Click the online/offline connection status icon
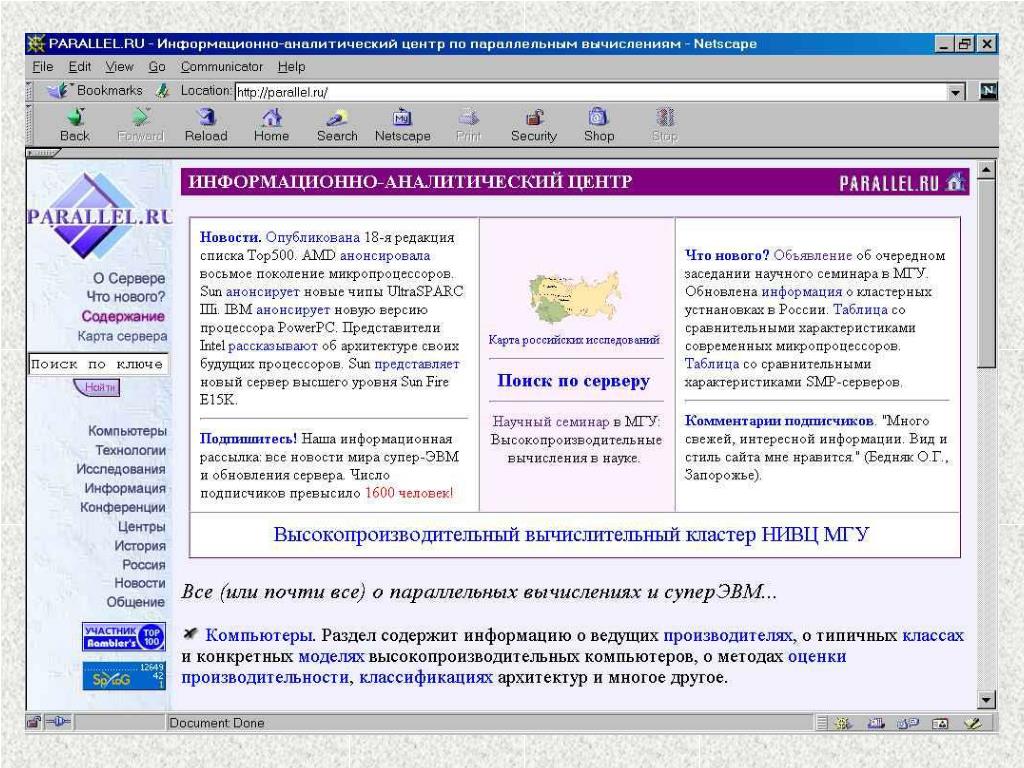1024x768 pixels. 58,722
